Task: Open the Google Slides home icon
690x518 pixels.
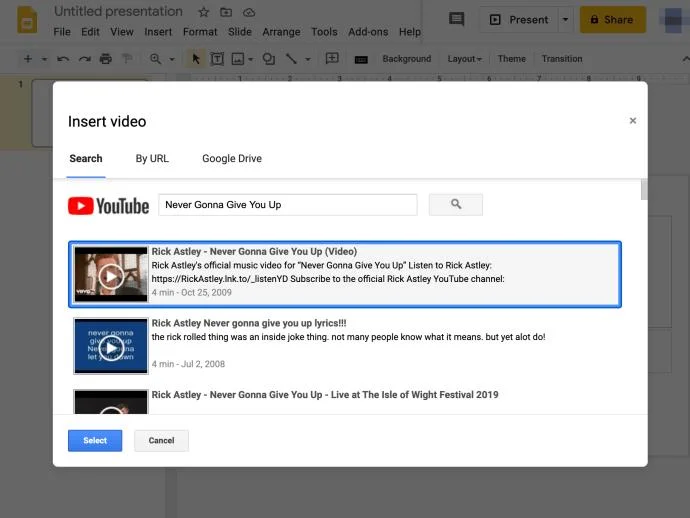Action: pos(27,20)
